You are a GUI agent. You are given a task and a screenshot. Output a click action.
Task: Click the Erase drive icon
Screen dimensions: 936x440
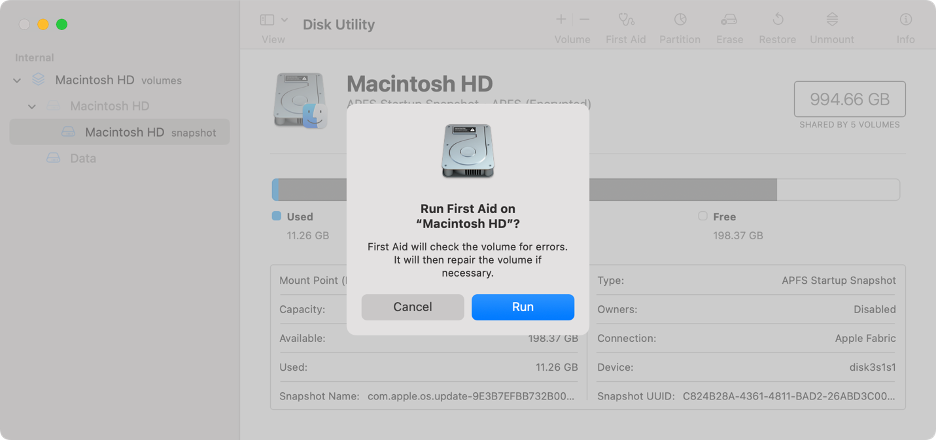(729, 20)
